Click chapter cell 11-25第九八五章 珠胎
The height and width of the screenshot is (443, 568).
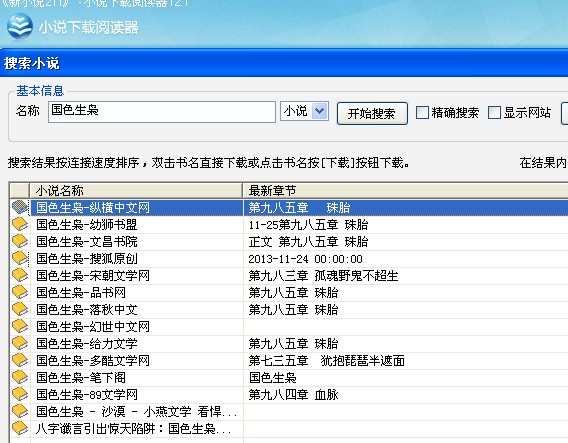point(308,225)
